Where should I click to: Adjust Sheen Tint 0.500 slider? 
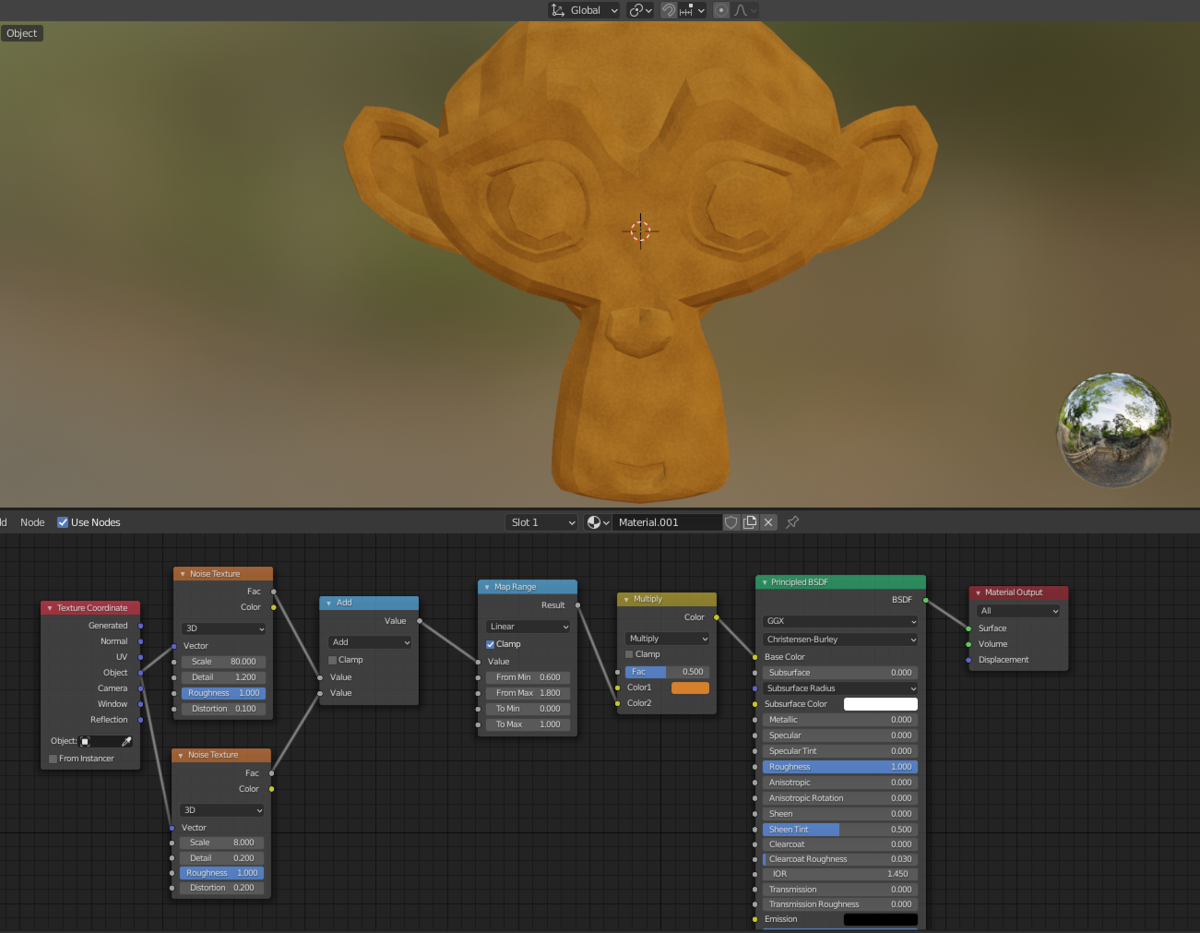840,829
